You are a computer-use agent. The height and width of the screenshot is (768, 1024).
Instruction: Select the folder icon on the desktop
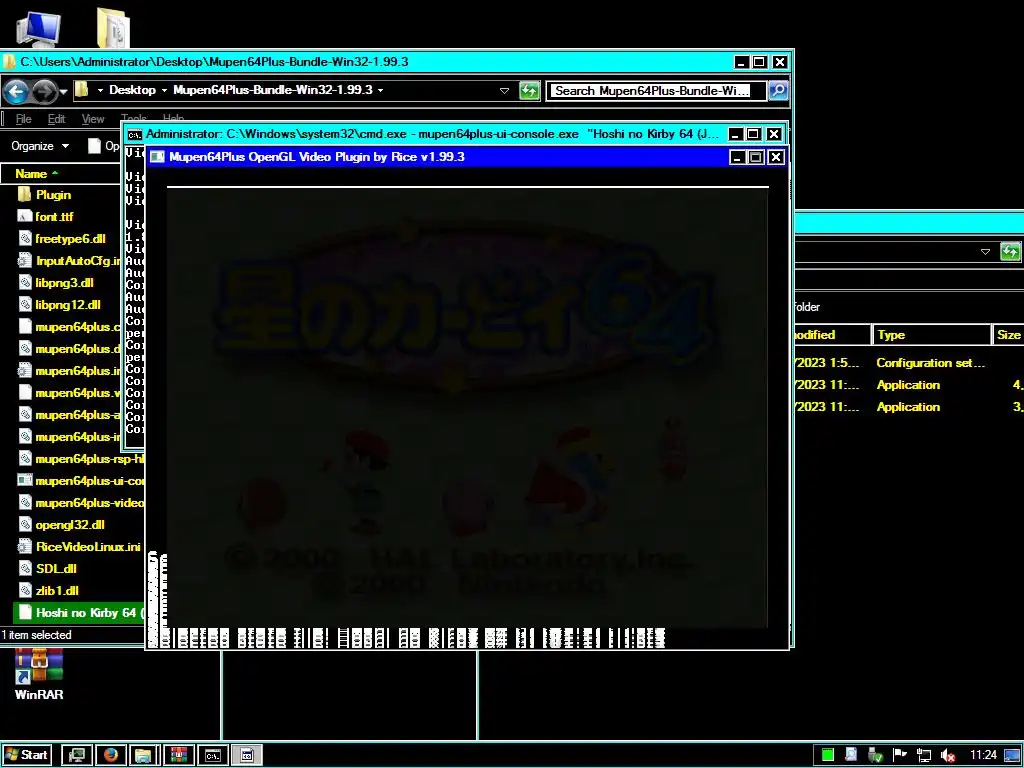click(113, 28)
